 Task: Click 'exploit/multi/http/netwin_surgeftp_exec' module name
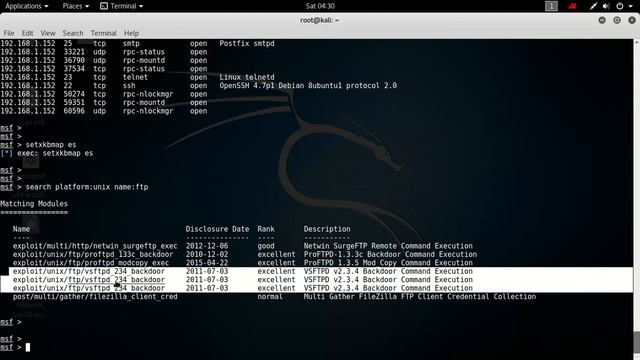95,246
